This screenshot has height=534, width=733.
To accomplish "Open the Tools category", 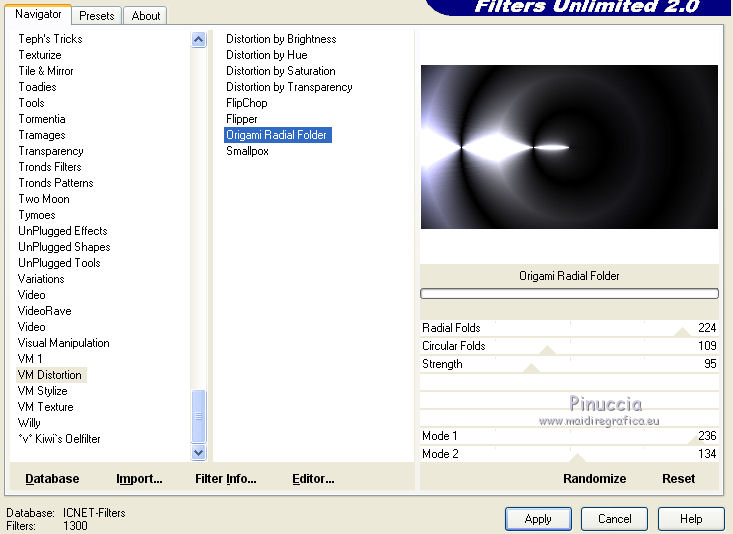I will pos(31,103).
